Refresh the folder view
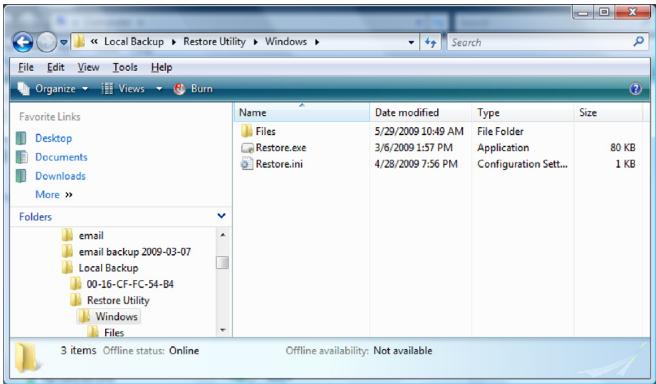 click(x=430, y=42)
